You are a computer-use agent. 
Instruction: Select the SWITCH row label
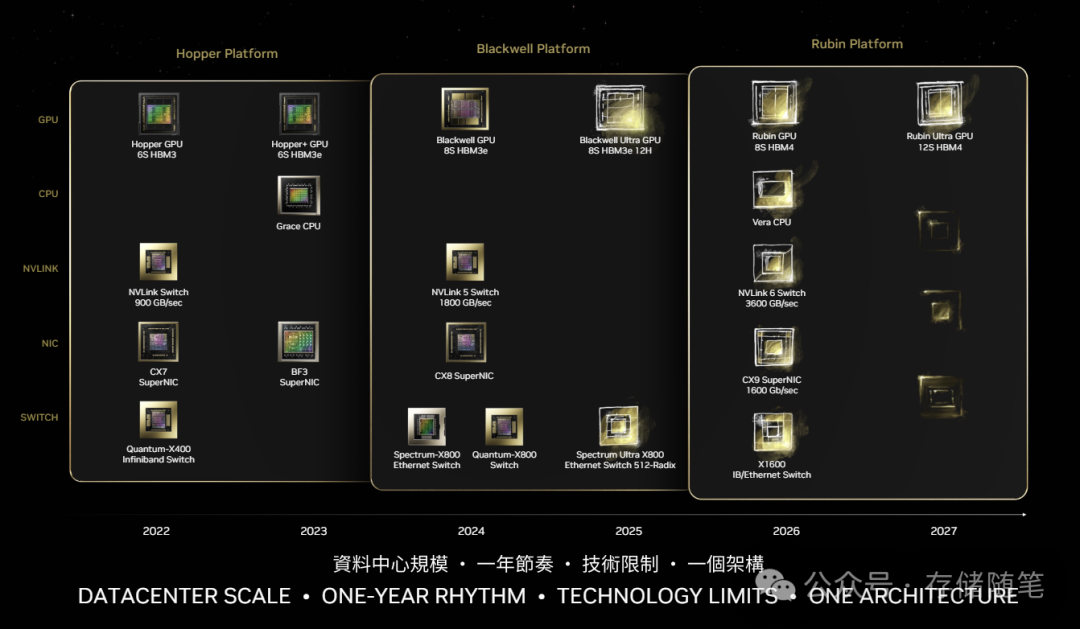click(x=39, y=417)
